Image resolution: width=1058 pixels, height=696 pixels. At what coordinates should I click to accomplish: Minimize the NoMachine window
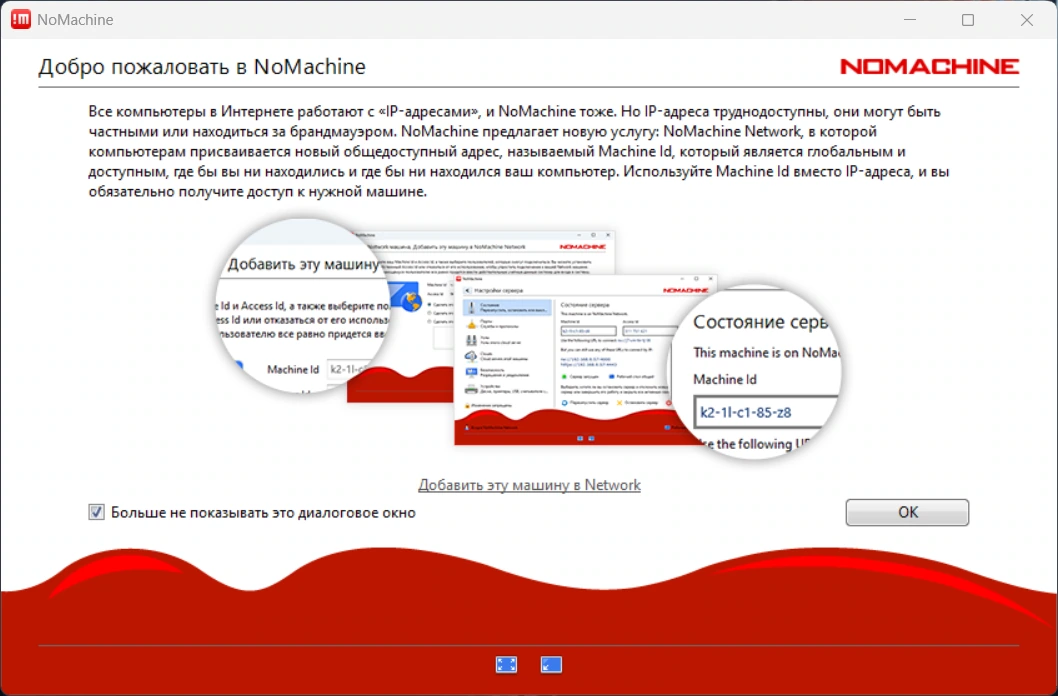pyautogui.click(x=909, y=20)
